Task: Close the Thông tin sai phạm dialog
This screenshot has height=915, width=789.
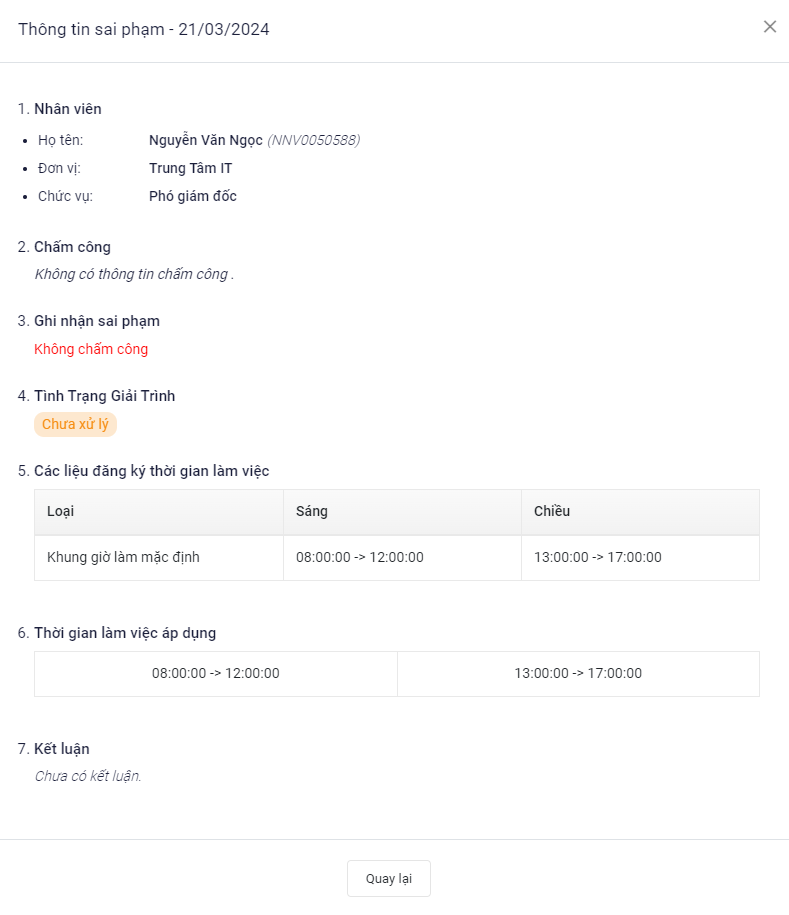Action: coord(769,27)
